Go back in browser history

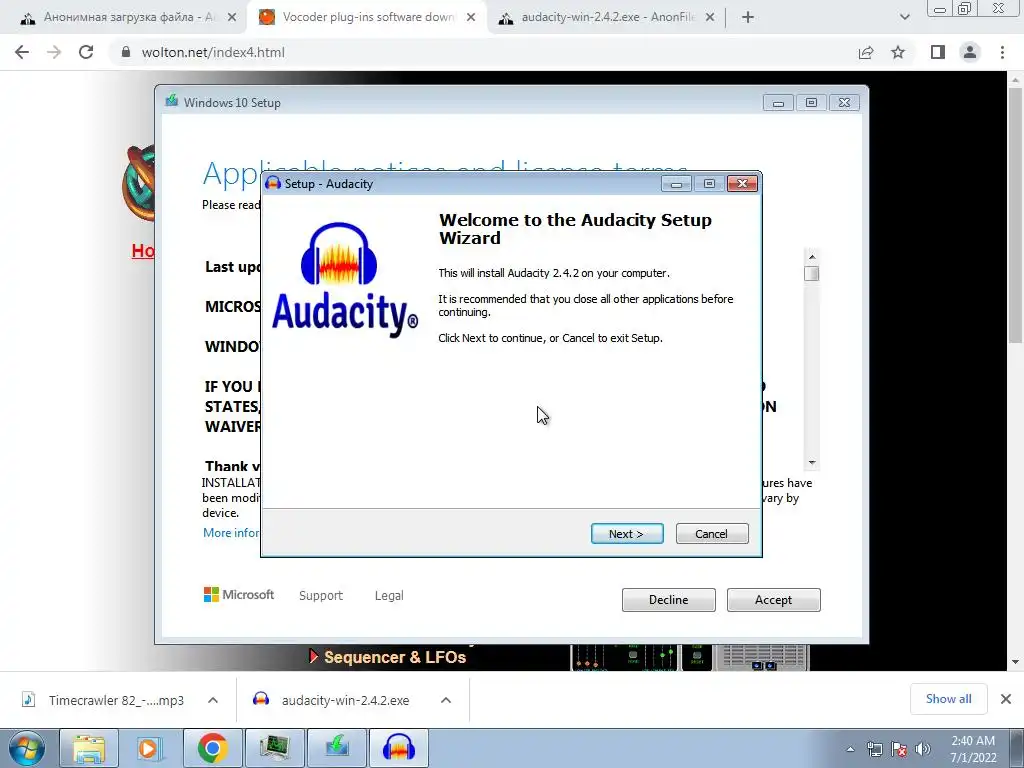22,52
